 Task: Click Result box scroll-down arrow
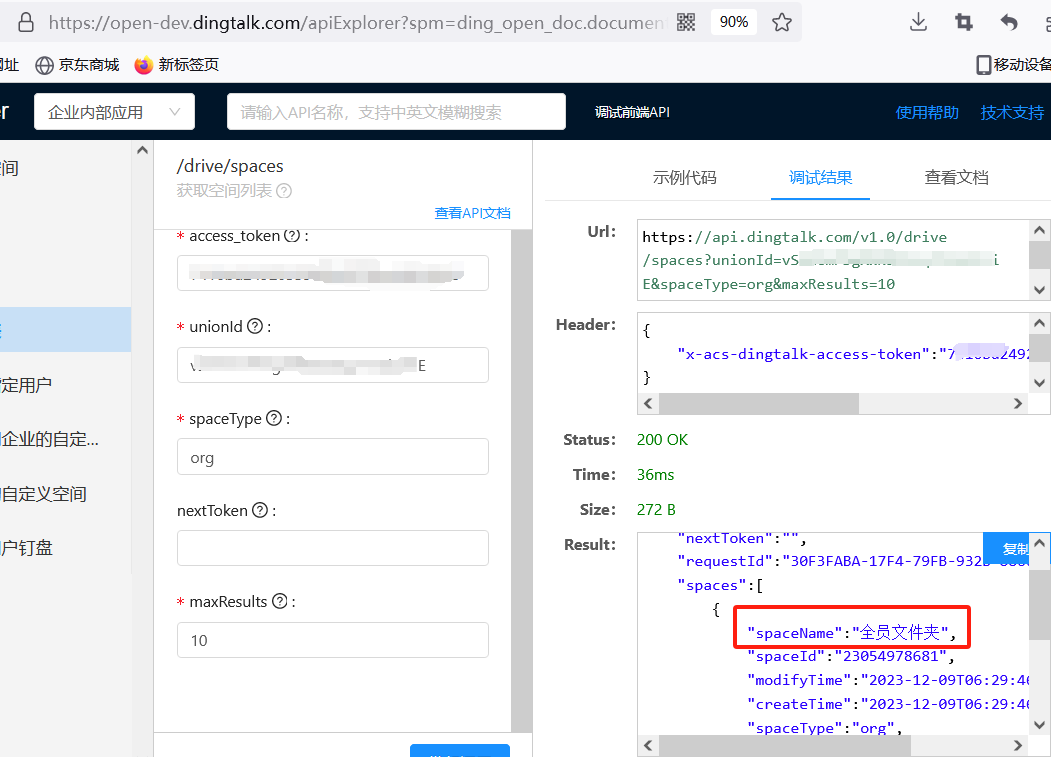(x=1039, y=725)
